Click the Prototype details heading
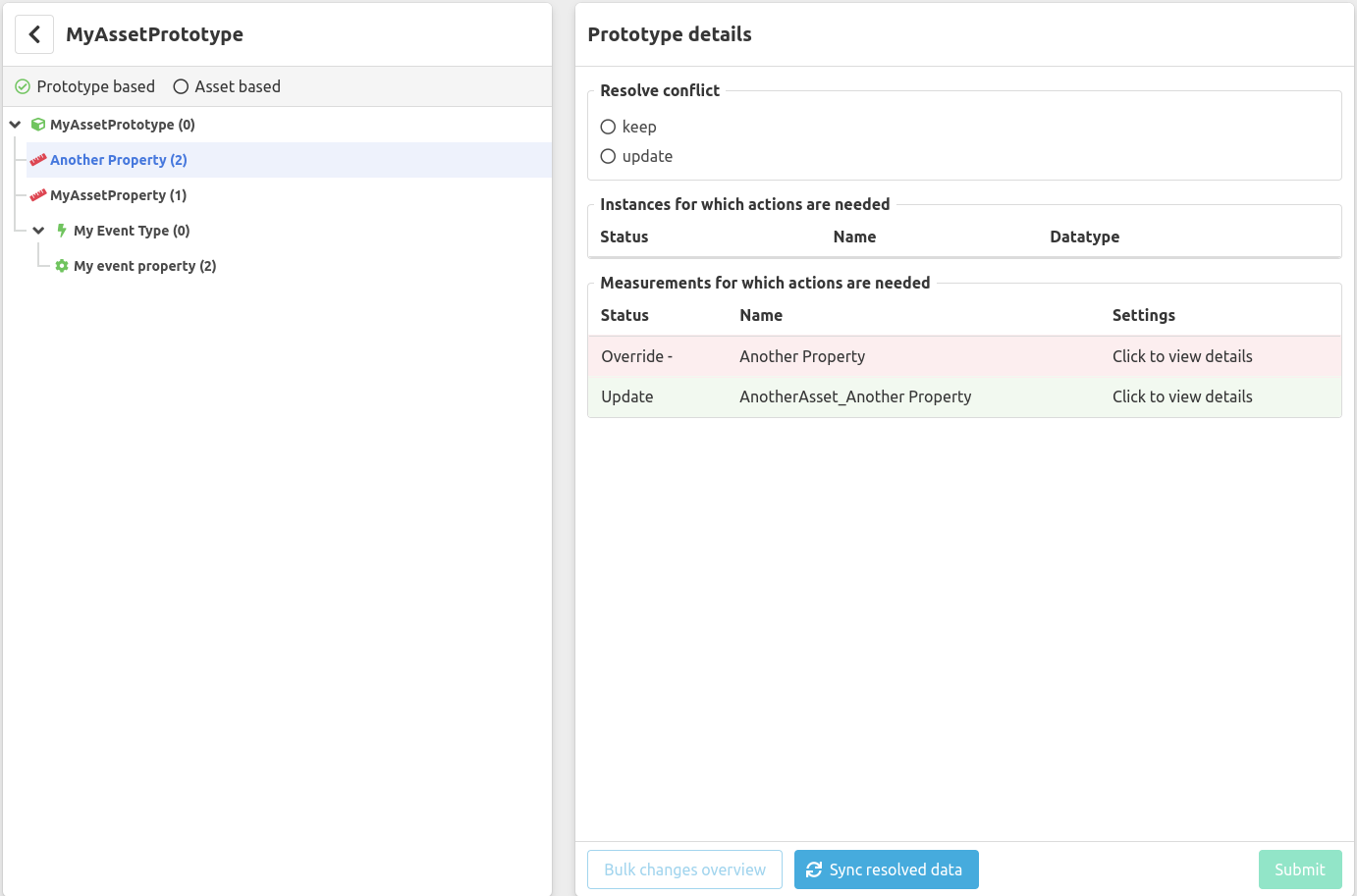This screenshot has width=1357, height=896. tap(670, 34)
